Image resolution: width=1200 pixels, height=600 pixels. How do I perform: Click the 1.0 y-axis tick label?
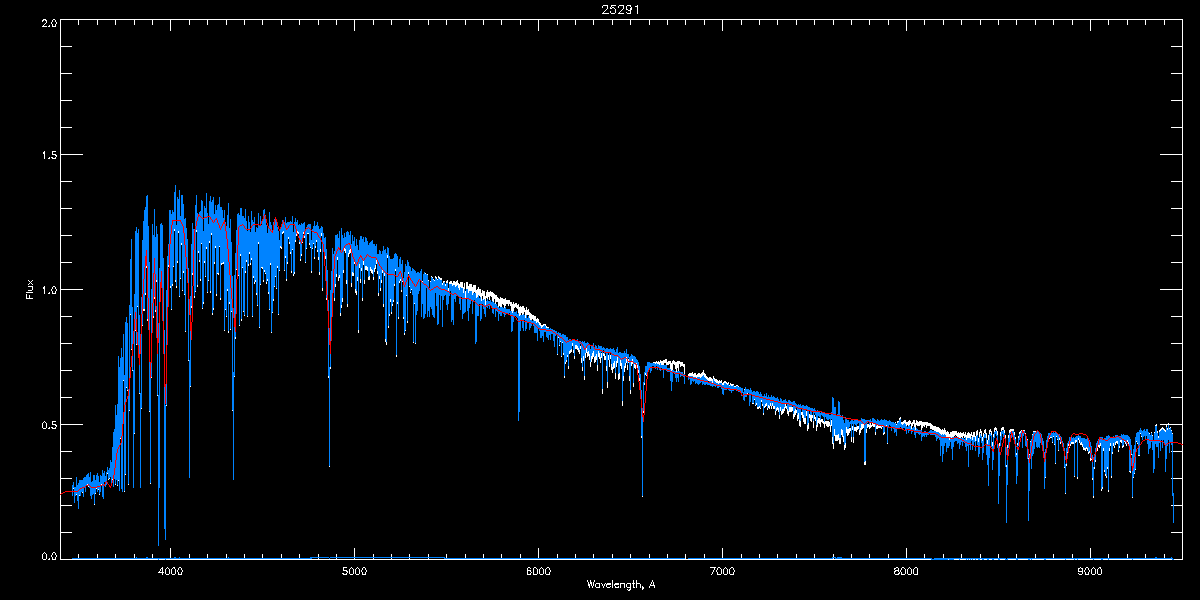(48, 290)
